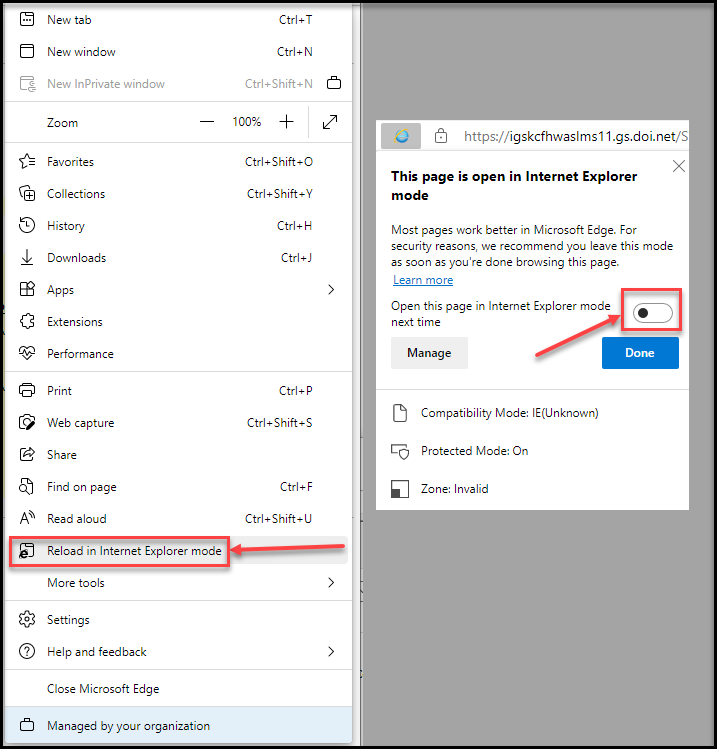The height and width of the screenshot is (749, 717).
Task: Click the Compatibility Mode page icon
Action: point(400,413)
